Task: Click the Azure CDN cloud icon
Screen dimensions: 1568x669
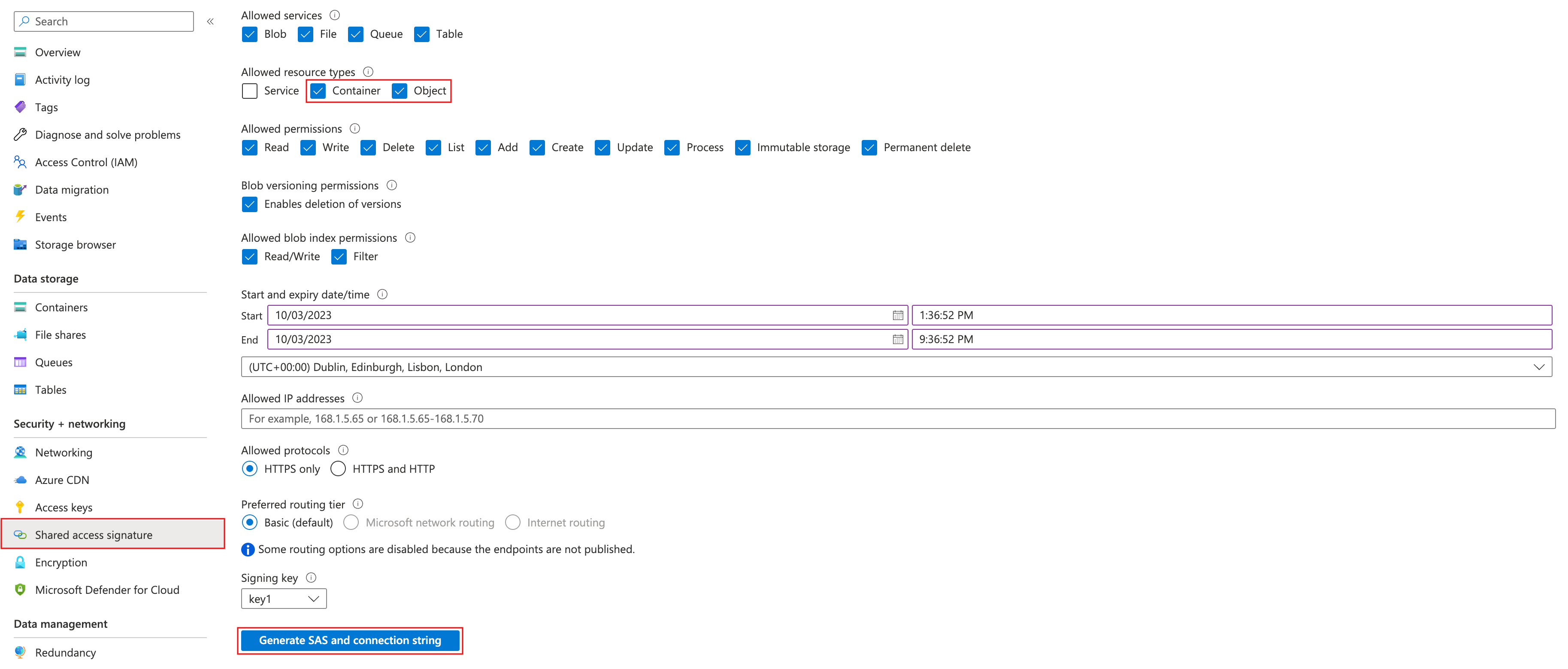Action: click(x=20, y=480)
